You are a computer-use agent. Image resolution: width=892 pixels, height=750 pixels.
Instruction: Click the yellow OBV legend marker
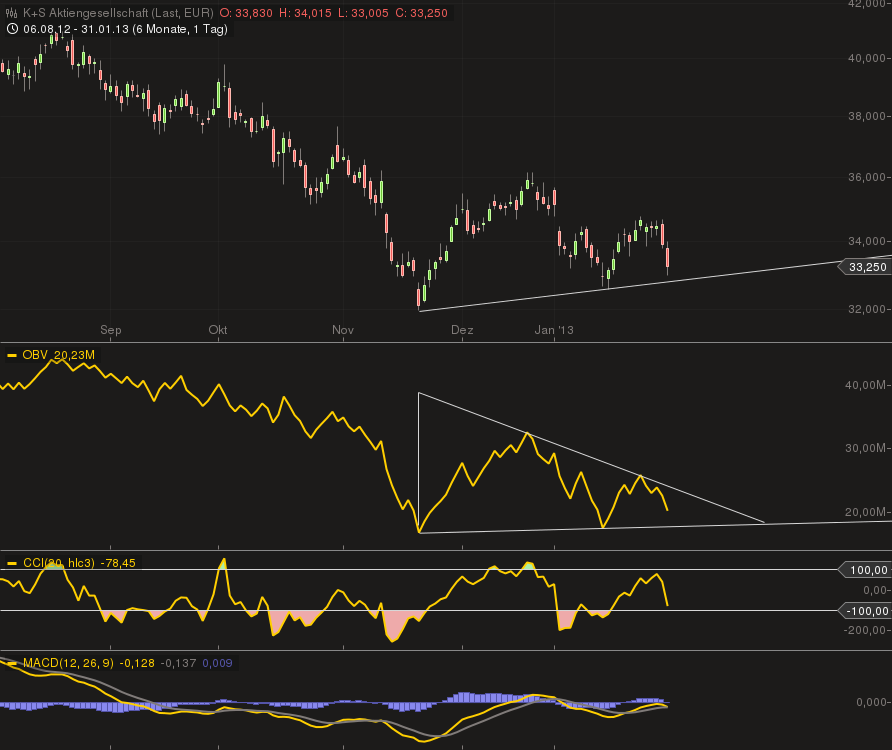click(x=12, y=356)
